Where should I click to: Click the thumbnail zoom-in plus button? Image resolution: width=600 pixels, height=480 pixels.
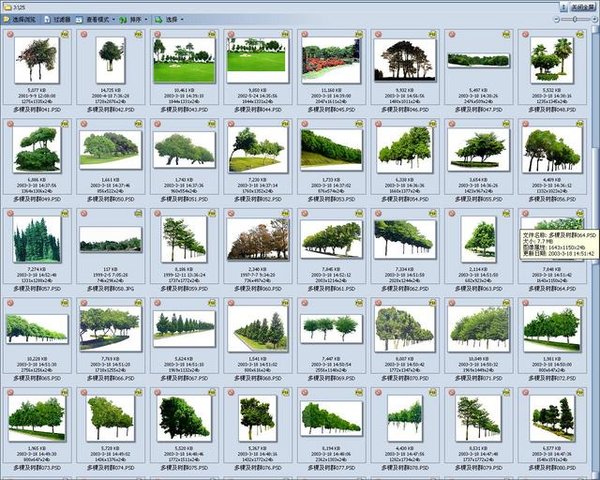[594, 19]
